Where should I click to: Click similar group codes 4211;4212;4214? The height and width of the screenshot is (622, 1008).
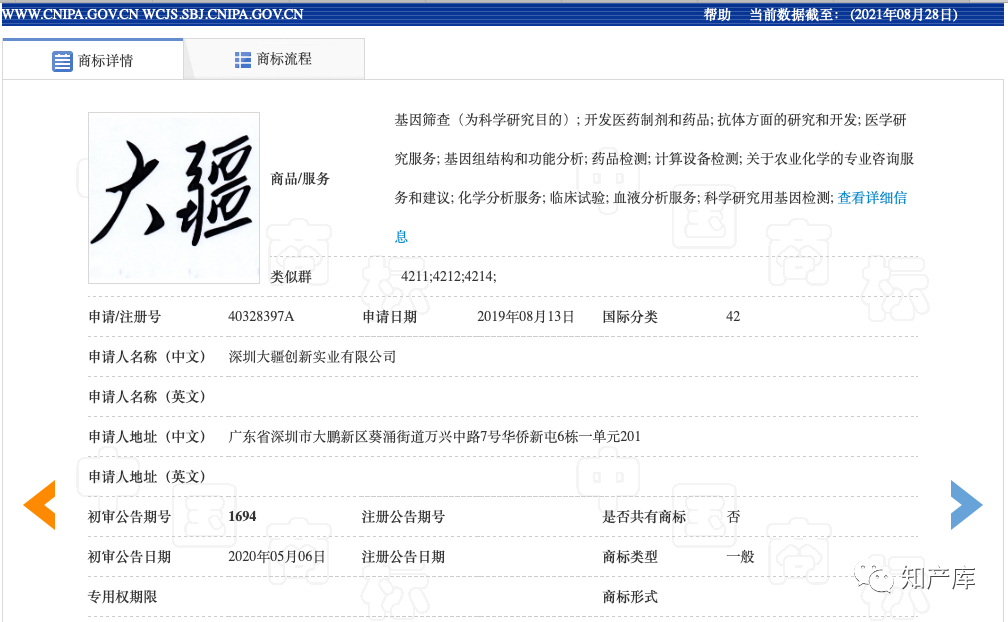tap(448, 277)
